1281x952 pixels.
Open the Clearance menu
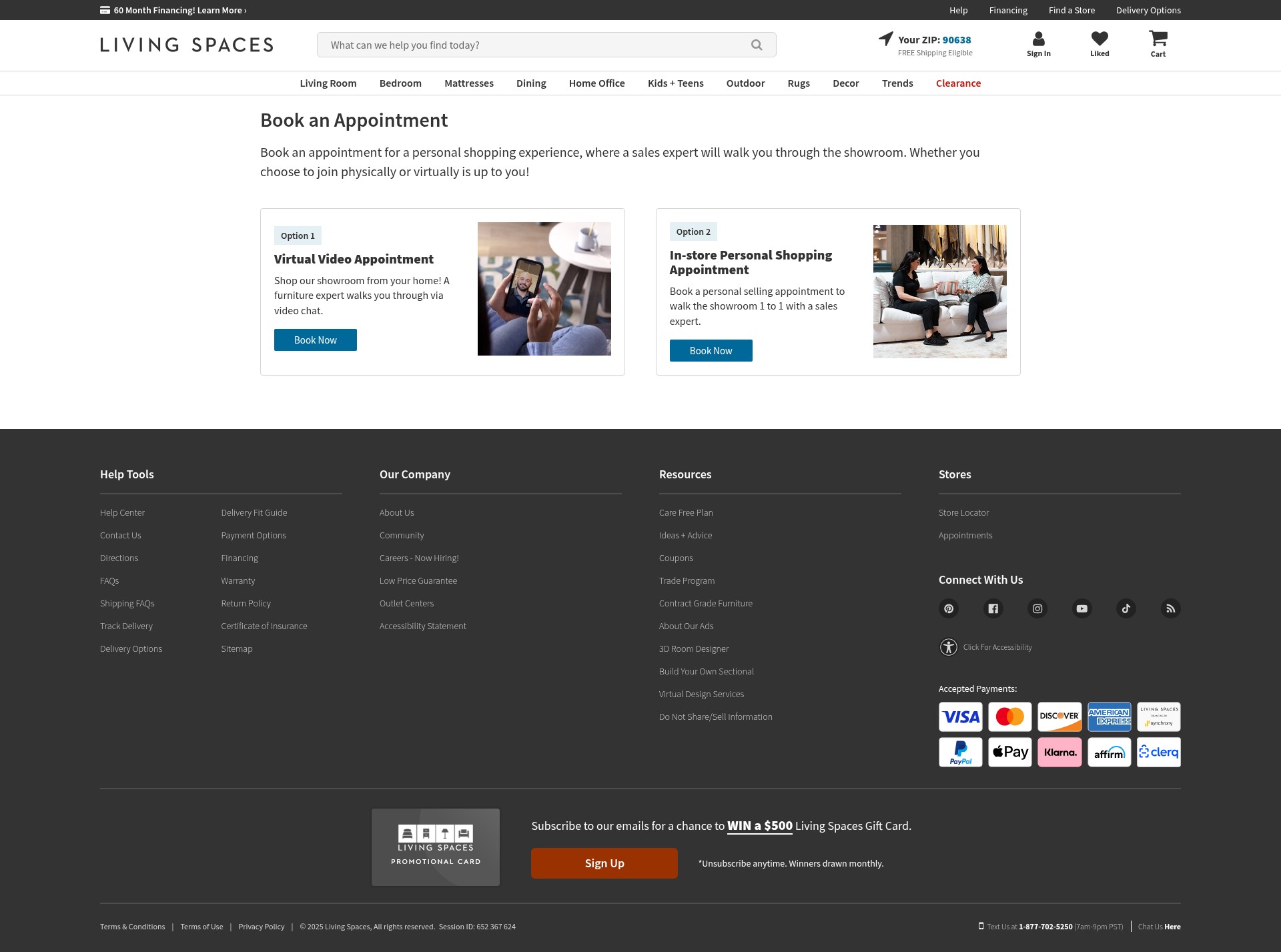tap(958, 83)
